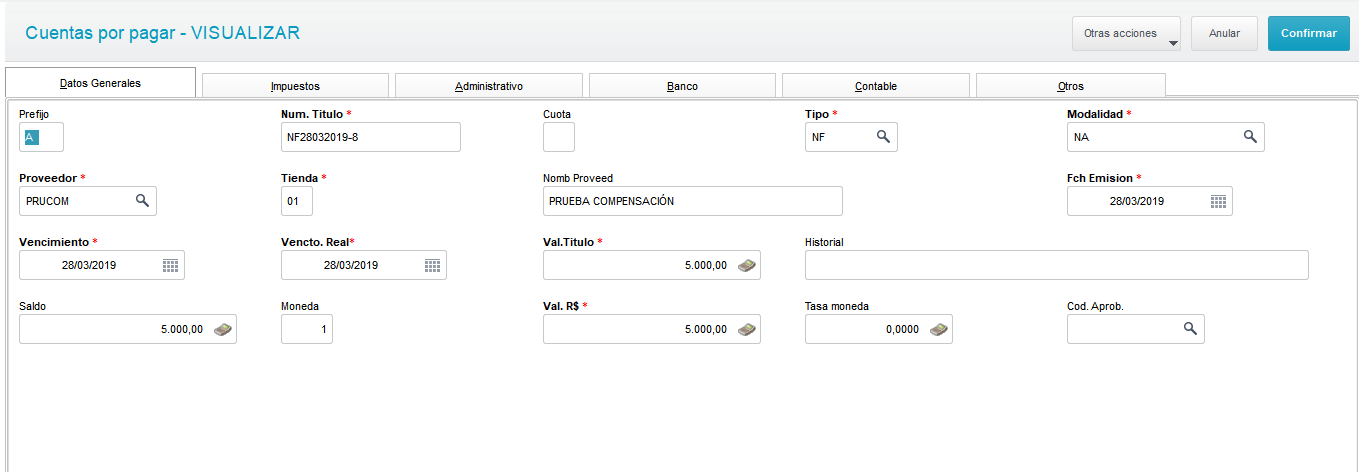
Task: Open the Administrativo tab
Action: (x=488, y=86)
